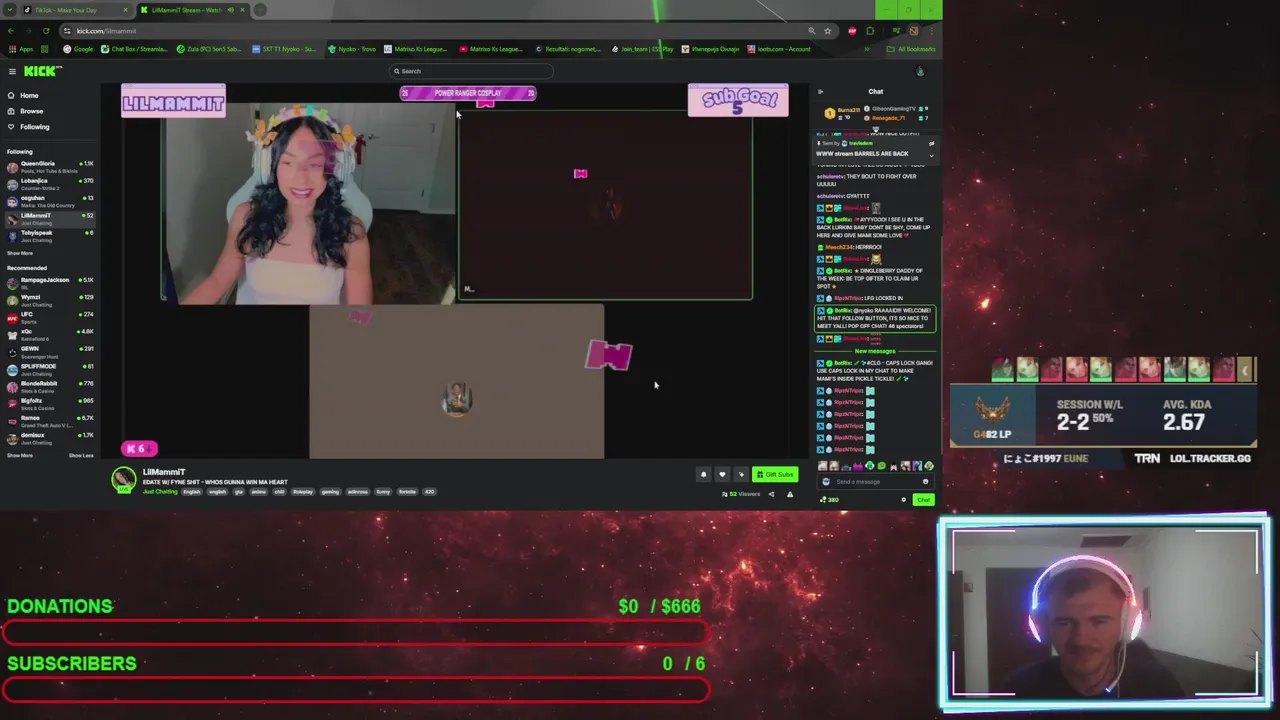Open Bigfoltz recommended channel
This screenshot has height=720, width=1280.
(x=50, y=403)
